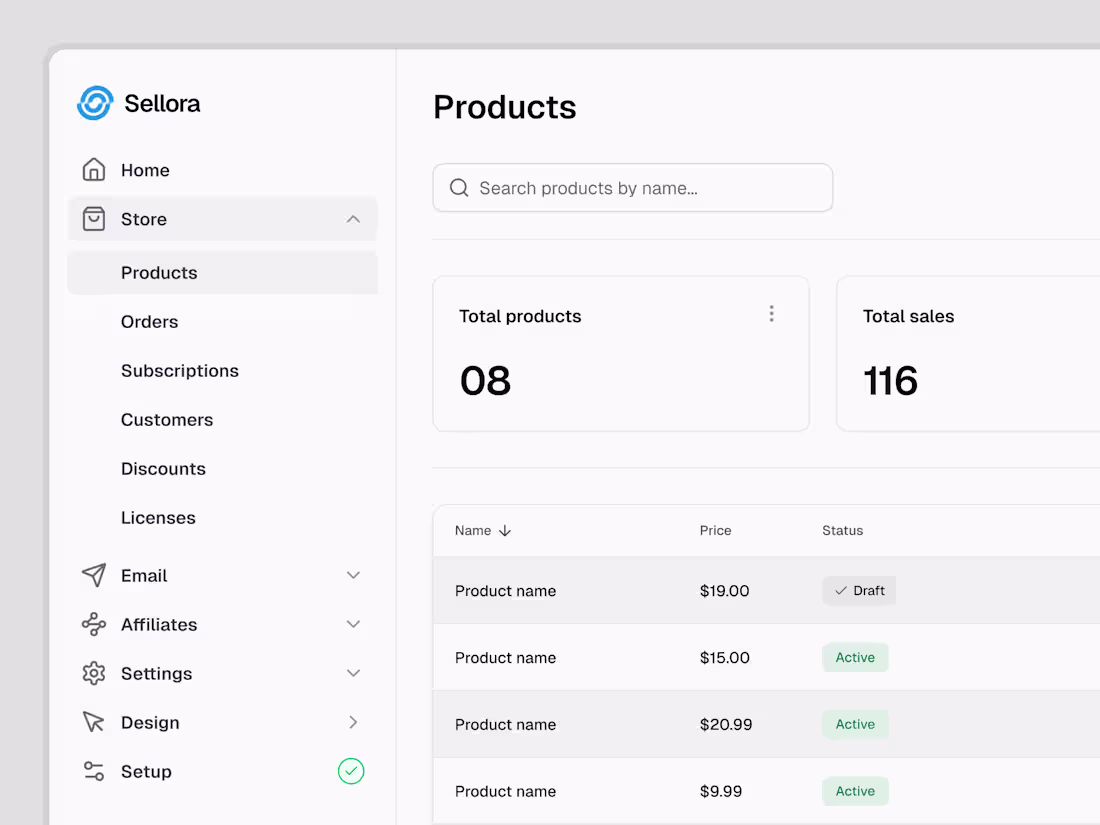Collapse the Store section chevron

pyautogui.click(x=353, y=219)
